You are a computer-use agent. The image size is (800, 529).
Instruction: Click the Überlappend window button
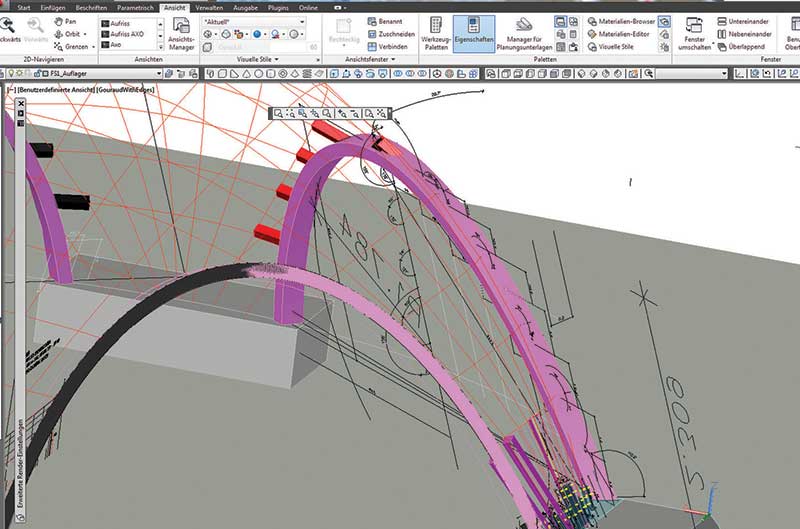pos(746,46)
